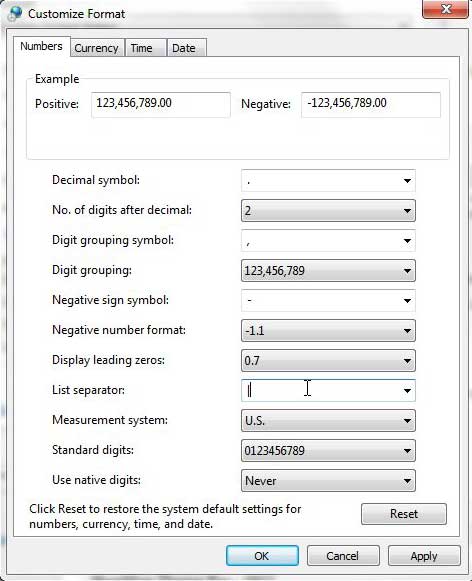
Task: Switch to the Currency tab
Action: (96, 48)
